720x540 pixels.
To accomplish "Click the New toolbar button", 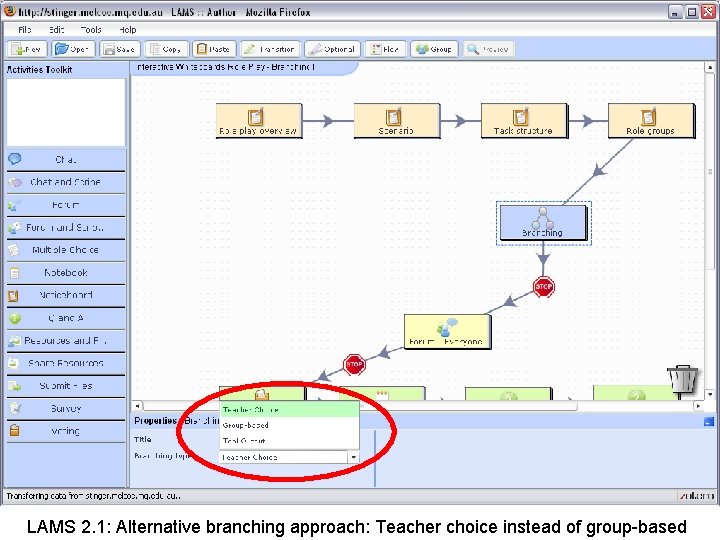I will tap(28, 49).
